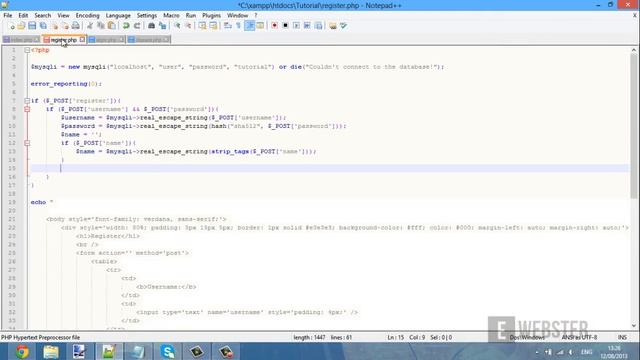Save current recorded macro icon

coord(318,26)
